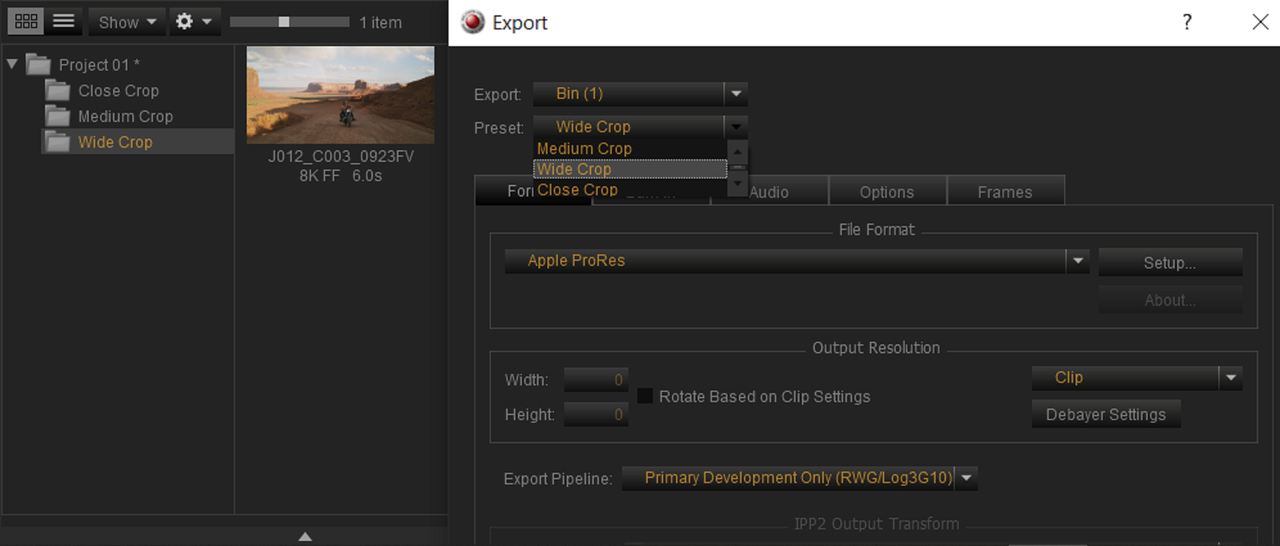Select the J012_C003_0923FV clip thumbnail
This screenshot has height=546, width=1280.
[340, 95]
